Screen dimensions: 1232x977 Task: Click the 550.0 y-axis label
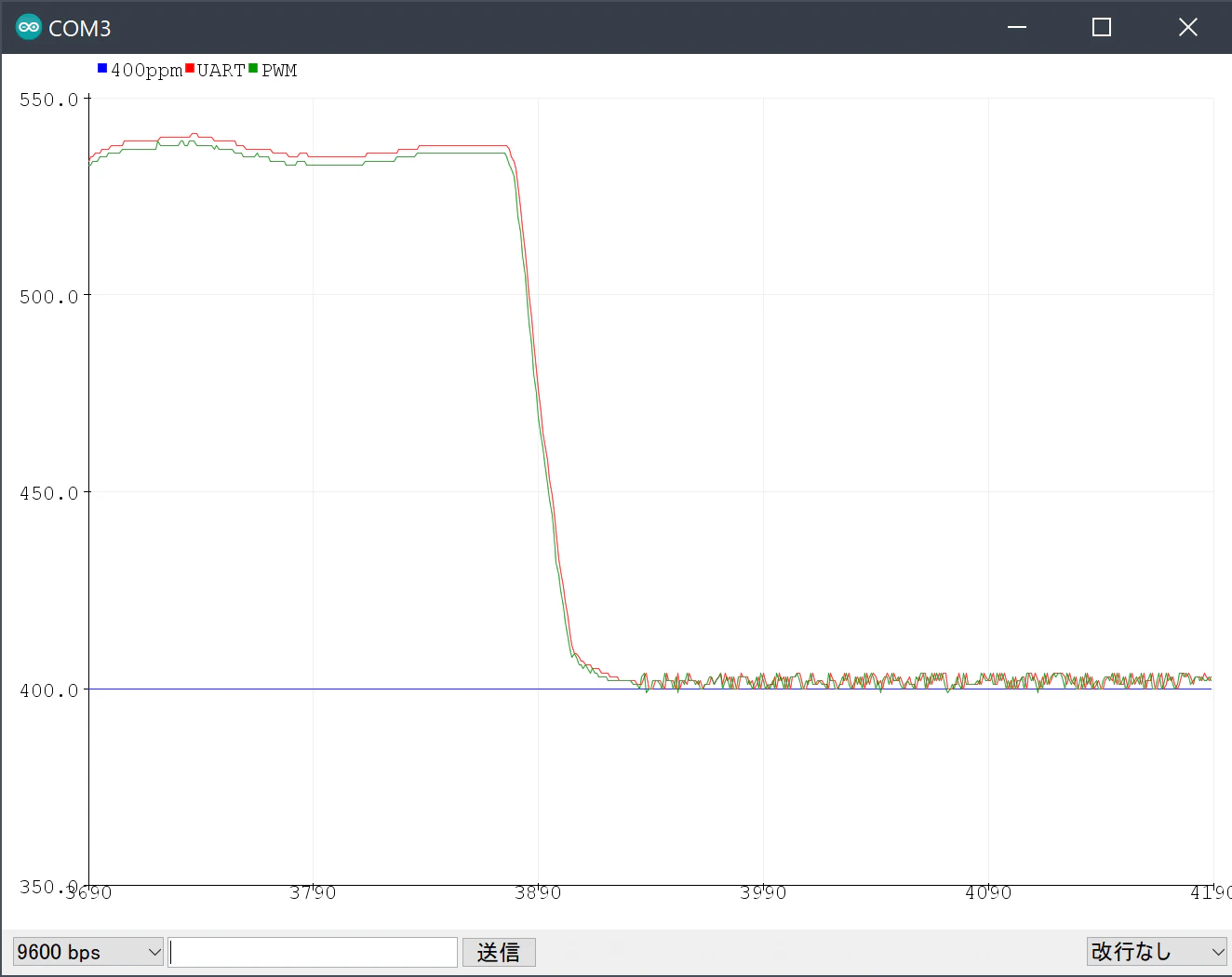point(49,100)
